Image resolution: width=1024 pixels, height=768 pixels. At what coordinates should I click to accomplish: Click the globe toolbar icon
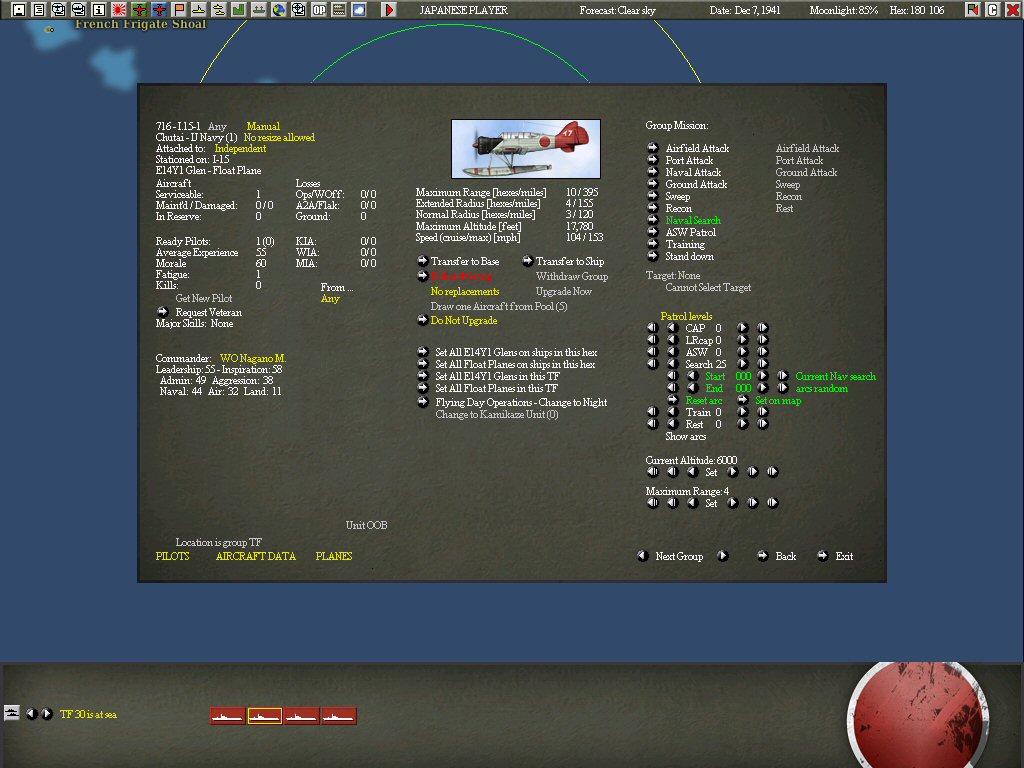[279, 10]
